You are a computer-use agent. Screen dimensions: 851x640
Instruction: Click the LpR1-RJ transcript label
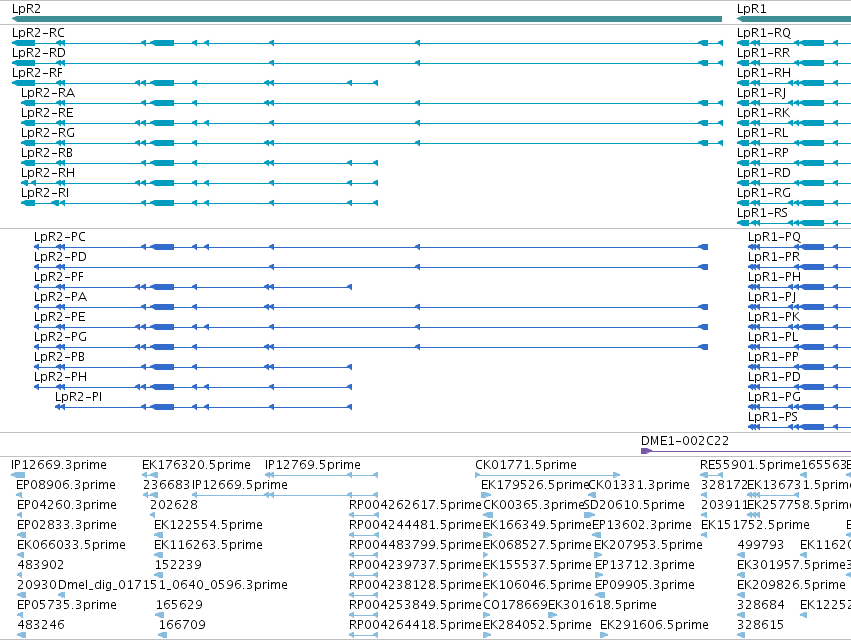(x=761, y=93)
